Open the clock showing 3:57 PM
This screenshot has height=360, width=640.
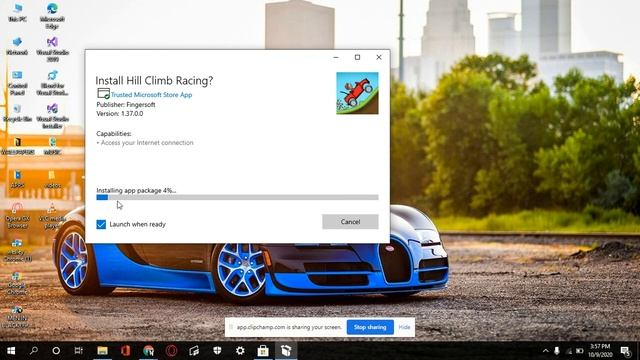pyautogui.click(x=600, y=351)
